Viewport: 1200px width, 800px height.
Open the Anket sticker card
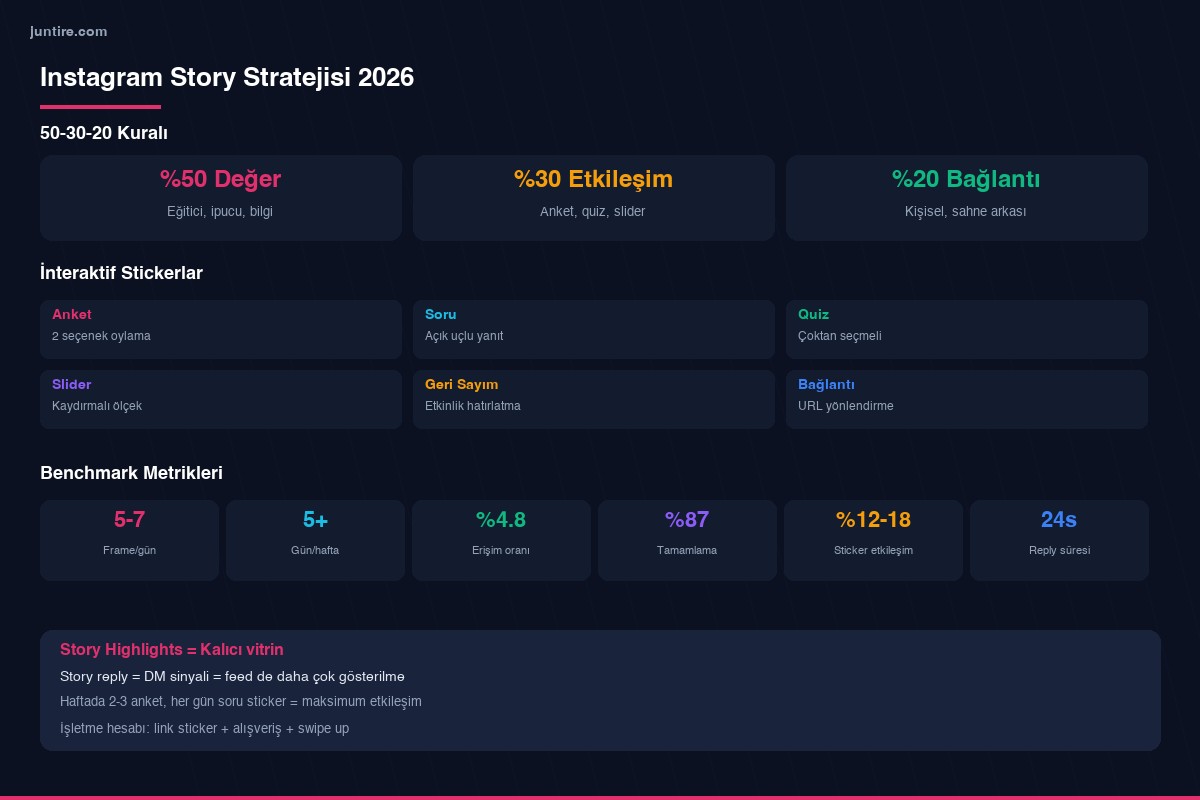(x=221, y=329)
